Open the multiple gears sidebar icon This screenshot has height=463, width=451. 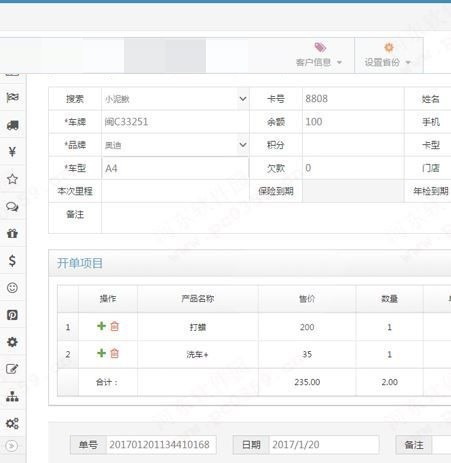coord(12,423)
